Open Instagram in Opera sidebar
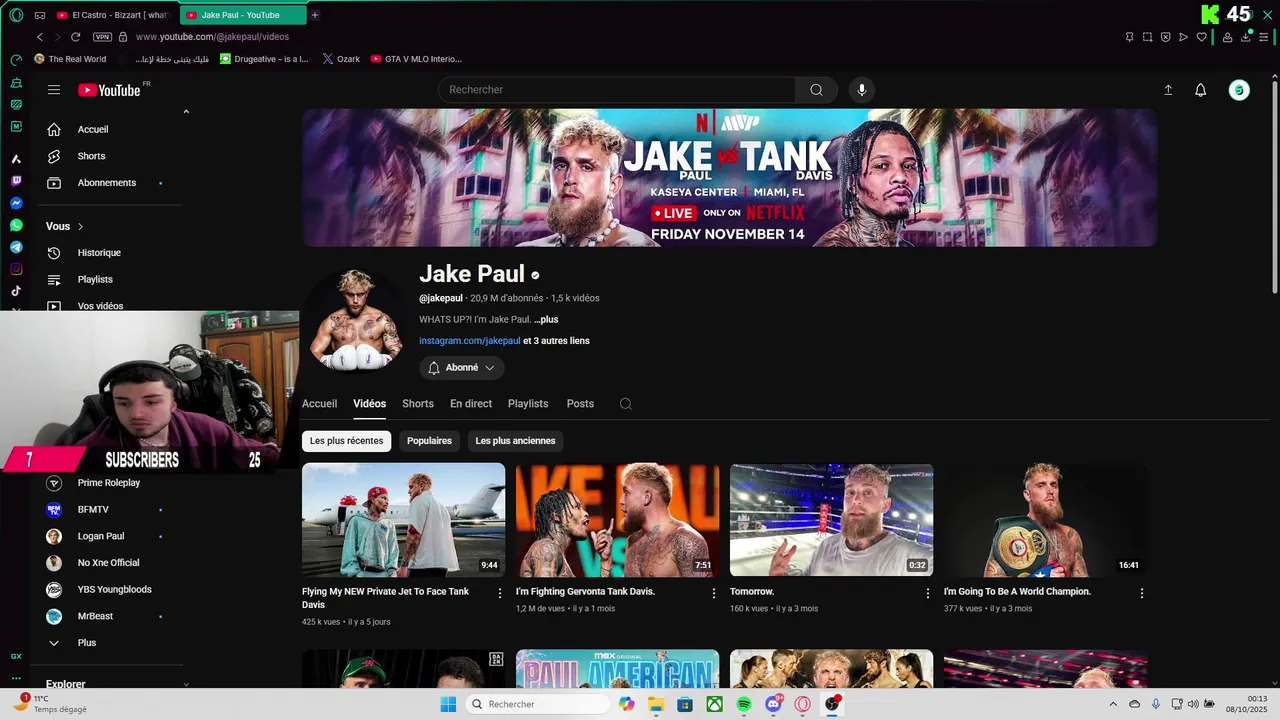1280x720 pixels. (x=16, y=269)
